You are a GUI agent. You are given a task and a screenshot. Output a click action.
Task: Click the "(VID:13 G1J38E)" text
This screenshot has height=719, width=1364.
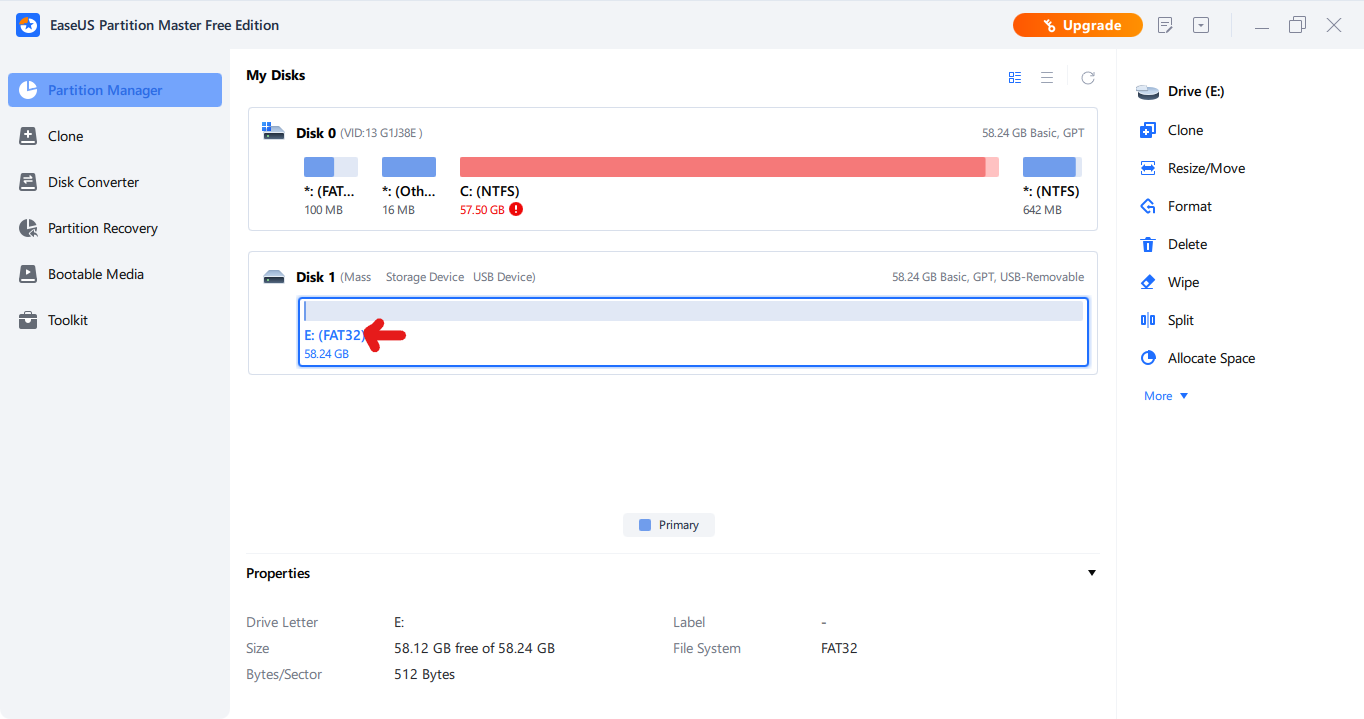381,133
